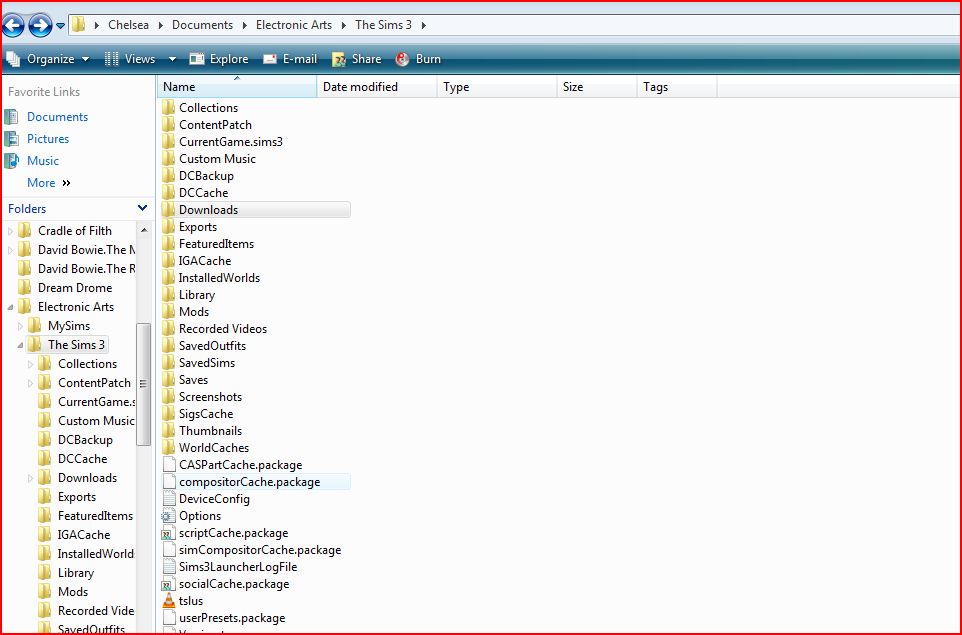Open Documents in Favorite Links
962x635 pixels.
coord(58,117)
